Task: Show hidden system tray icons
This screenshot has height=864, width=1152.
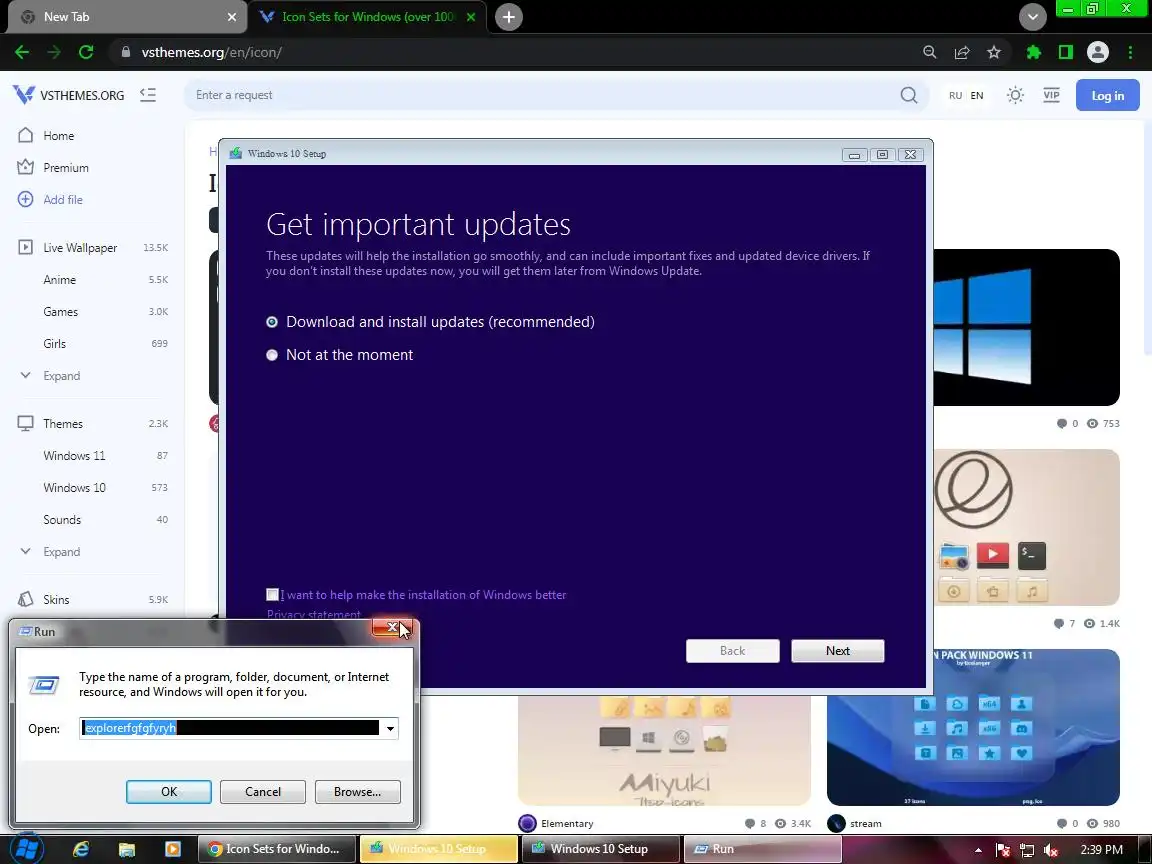Action: pos(979,849)
